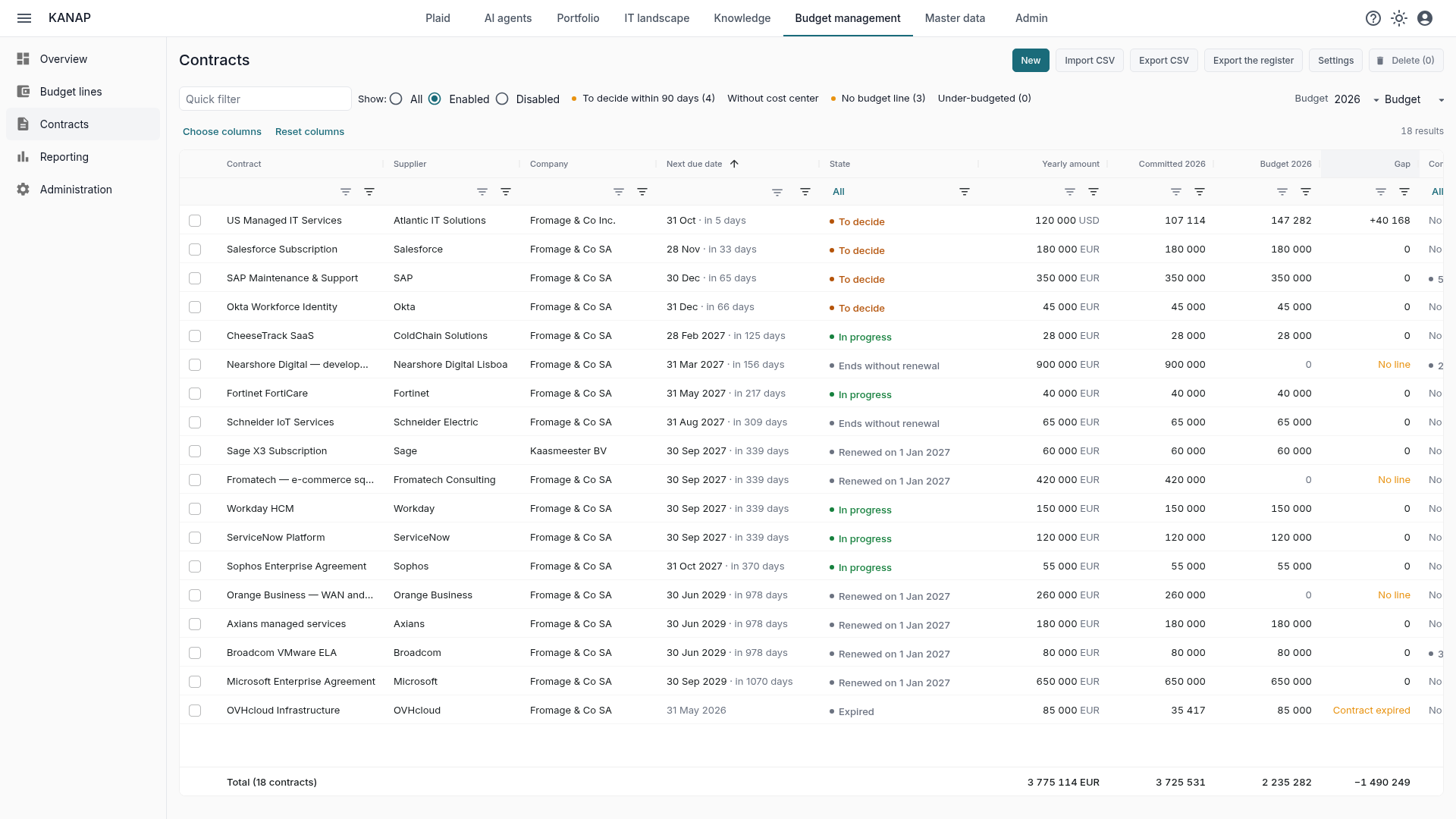Viewport: 1456px width, 819px height.
Task: Click the Administration gear icon
Action: 24,190
